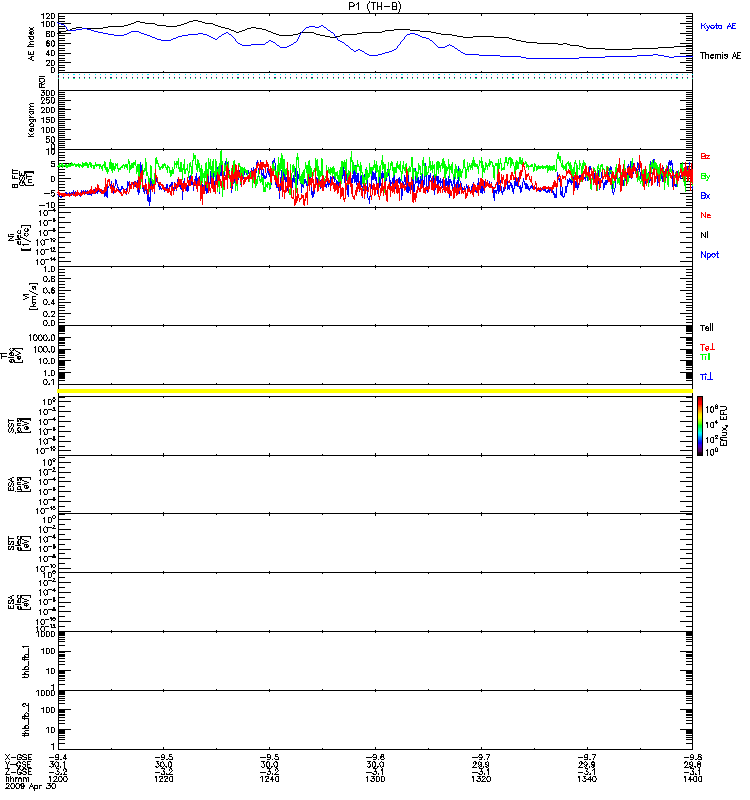Click the 1320 time tick label
750x800 pixels.
coord(481,779)
